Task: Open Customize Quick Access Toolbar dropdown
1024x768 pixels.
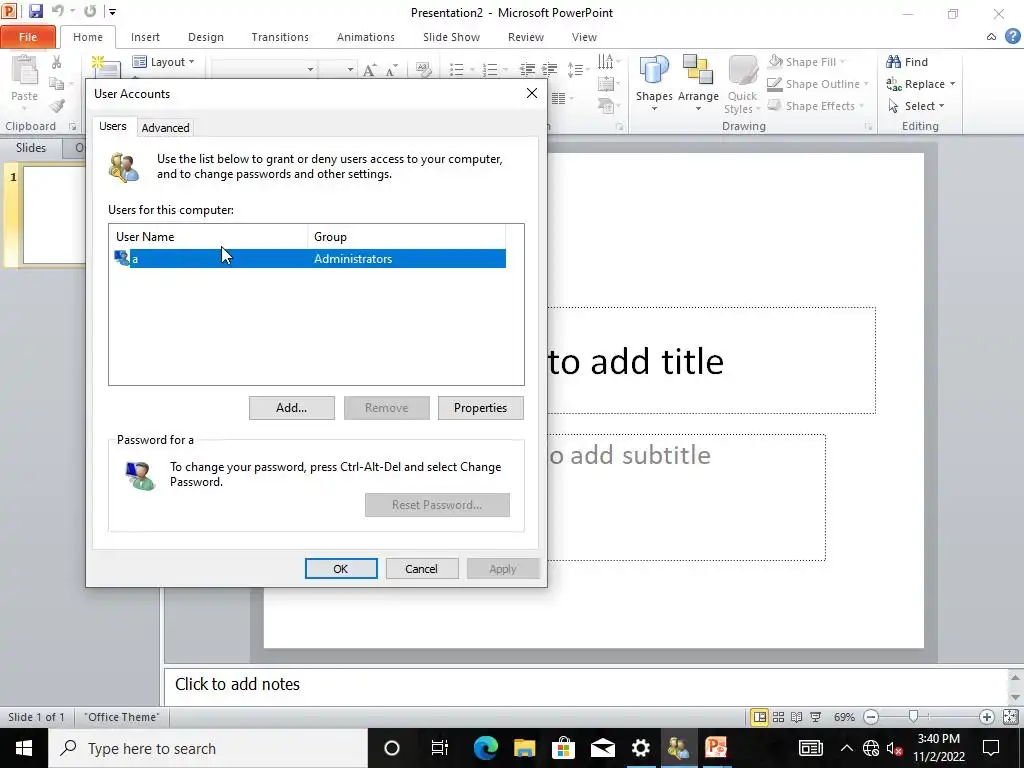Action: pyautogui.click(x=112, y=12)
